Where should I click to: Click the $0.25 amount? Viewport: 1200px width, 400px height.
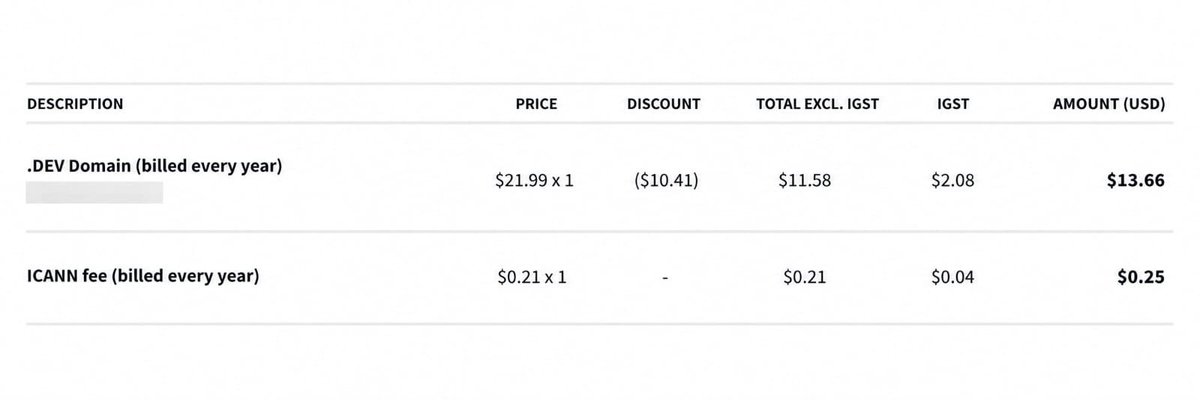(1140, 278)
